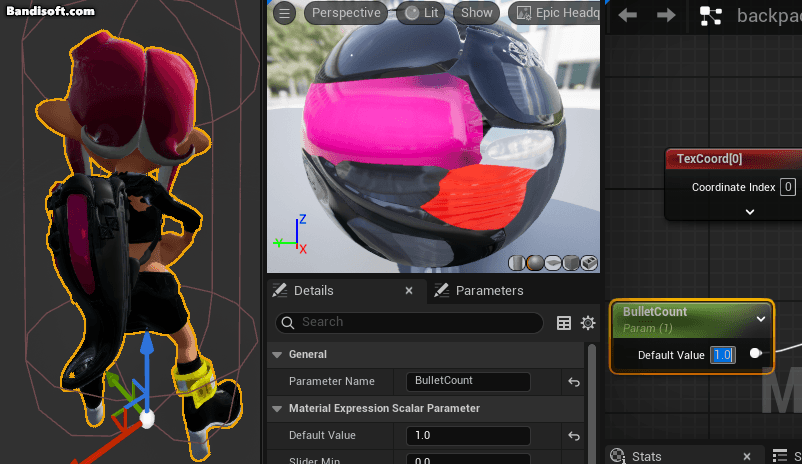Click the Details search field
Screen dimensions: 802x464
(x=409, y=322)
